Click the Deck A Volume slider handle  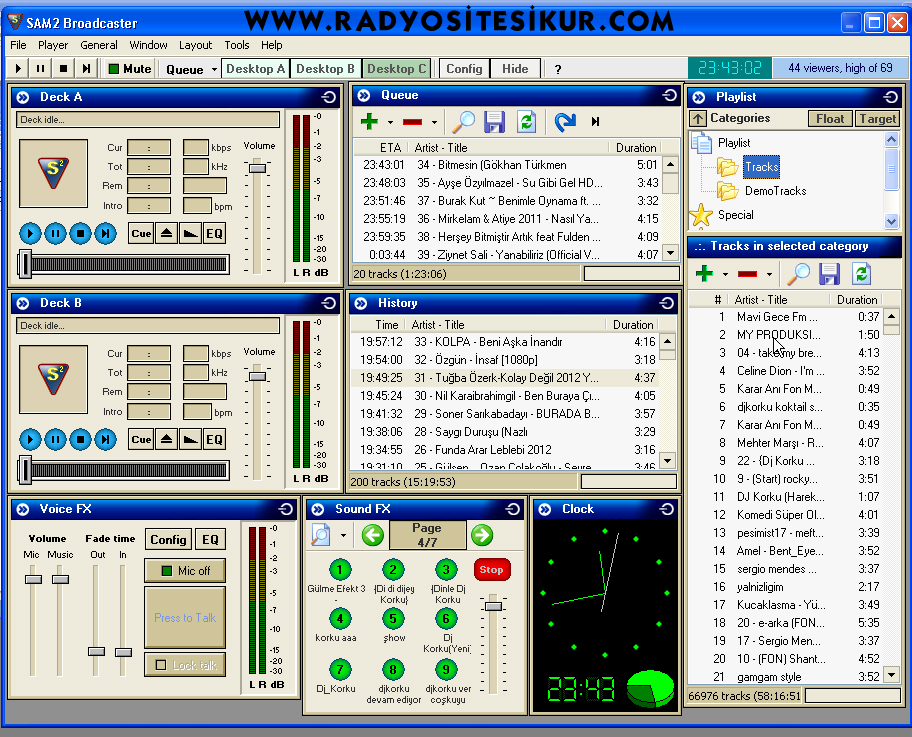click(257, 168)
